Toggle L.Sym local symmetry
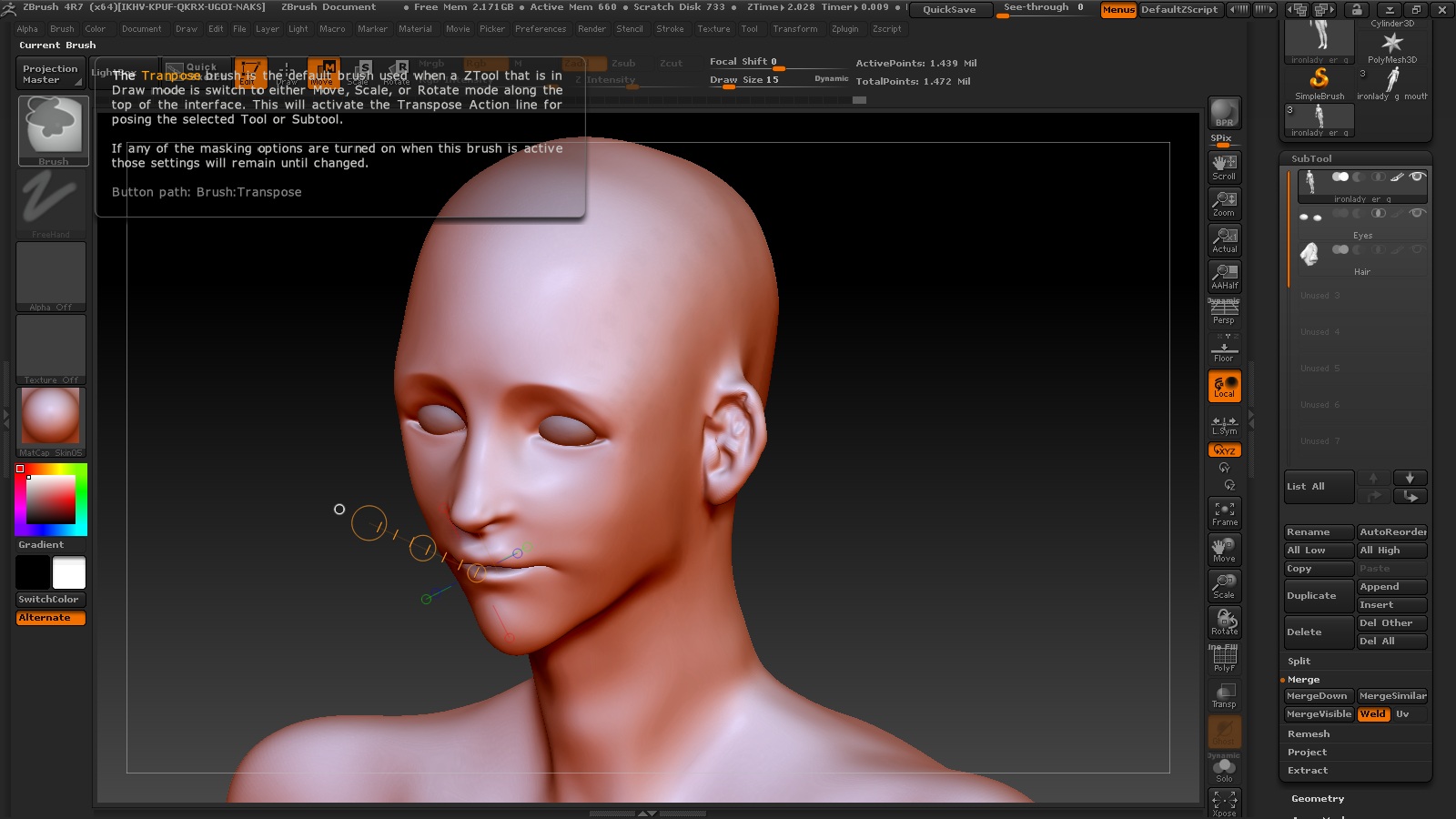 coord(1224,425)
